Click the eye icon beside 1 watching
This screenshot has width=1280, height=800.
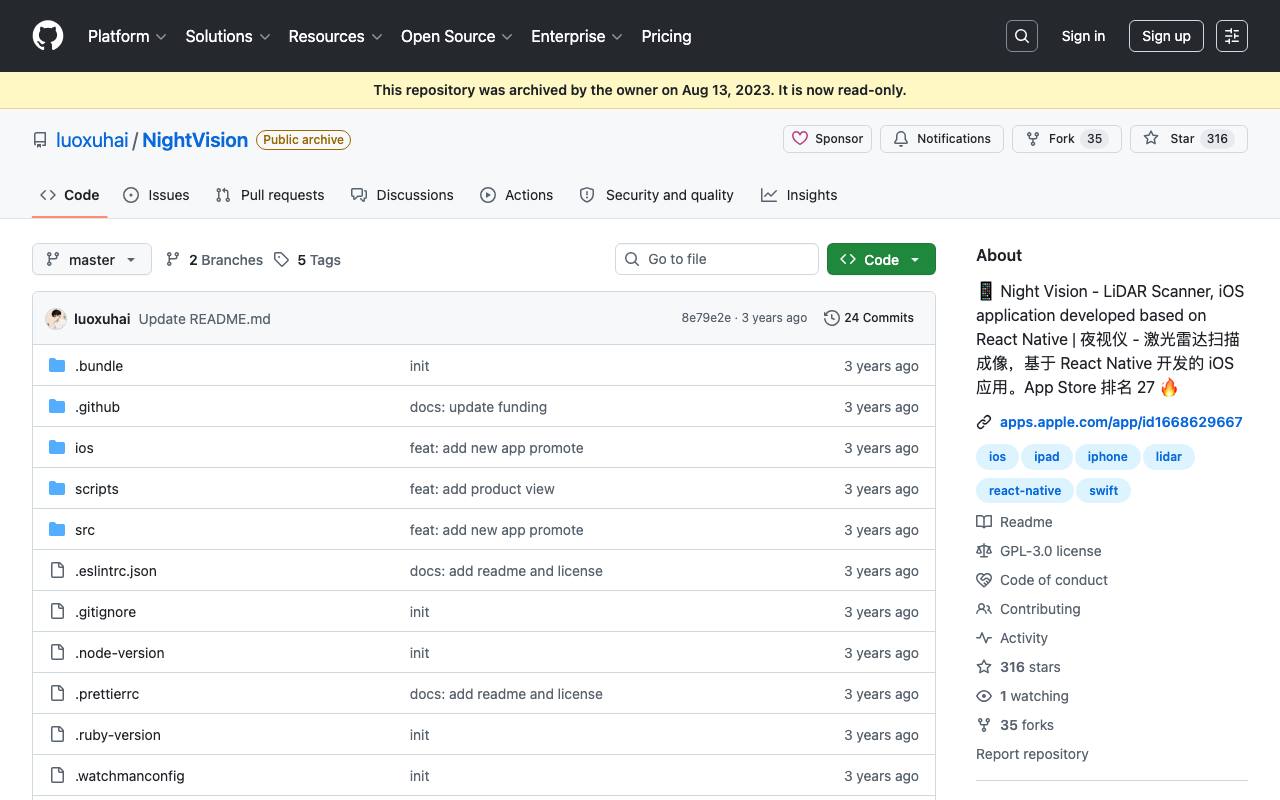coord(984,696)
